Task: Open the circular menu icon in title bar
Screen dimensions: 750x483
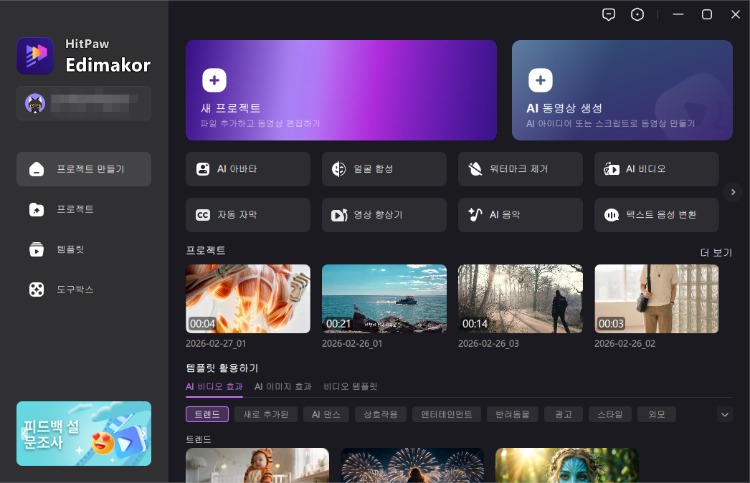Action: click(x=637, y=14)
